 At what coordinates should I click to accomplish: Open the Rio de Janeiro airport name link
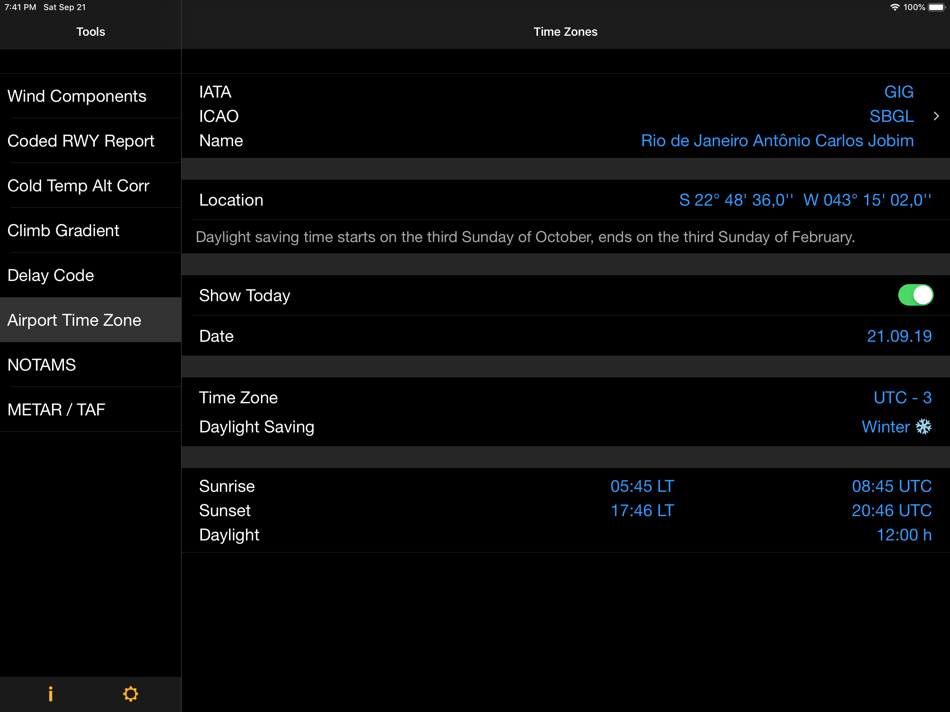click(778, 141)
